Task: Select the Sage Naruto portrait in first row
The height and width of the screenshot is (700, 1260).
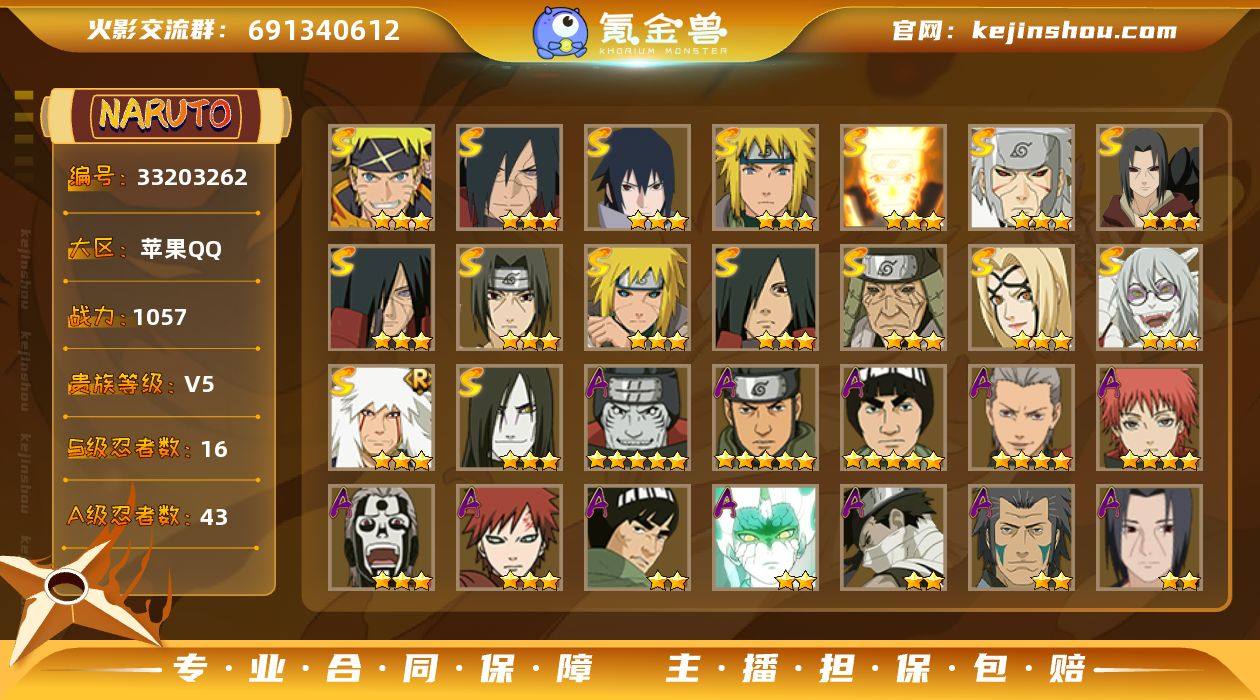Action: 381,178
